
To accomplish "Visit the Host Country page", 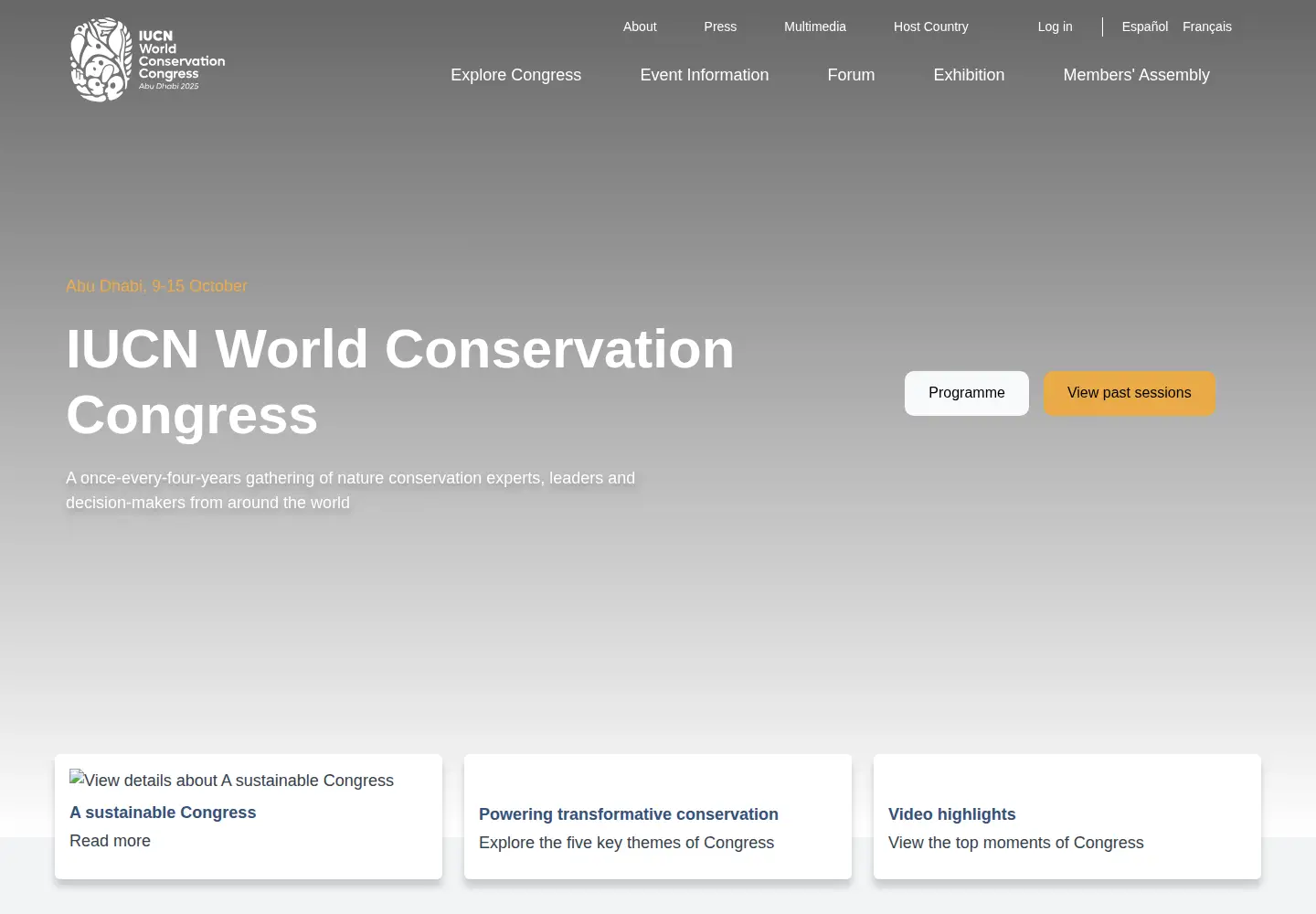I will (930, 27).
